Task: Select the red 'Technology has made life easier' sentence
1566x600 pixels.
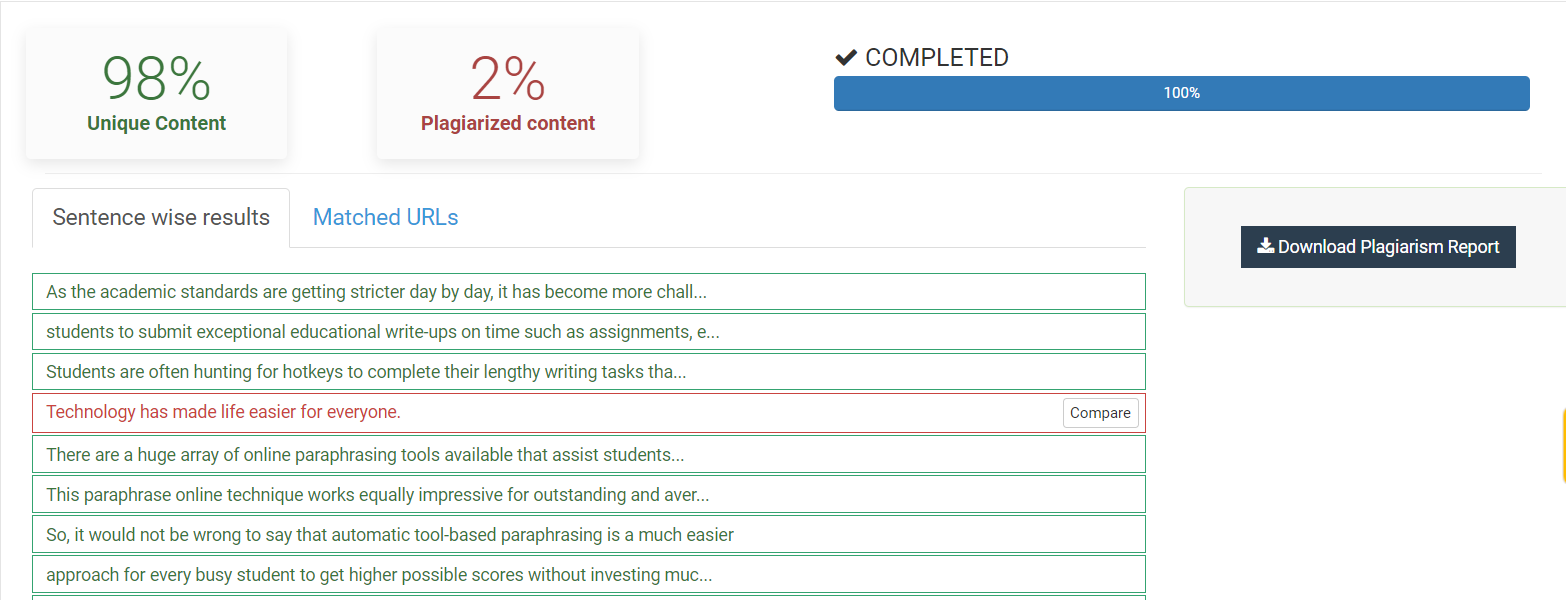Action: tap(223, 412)
